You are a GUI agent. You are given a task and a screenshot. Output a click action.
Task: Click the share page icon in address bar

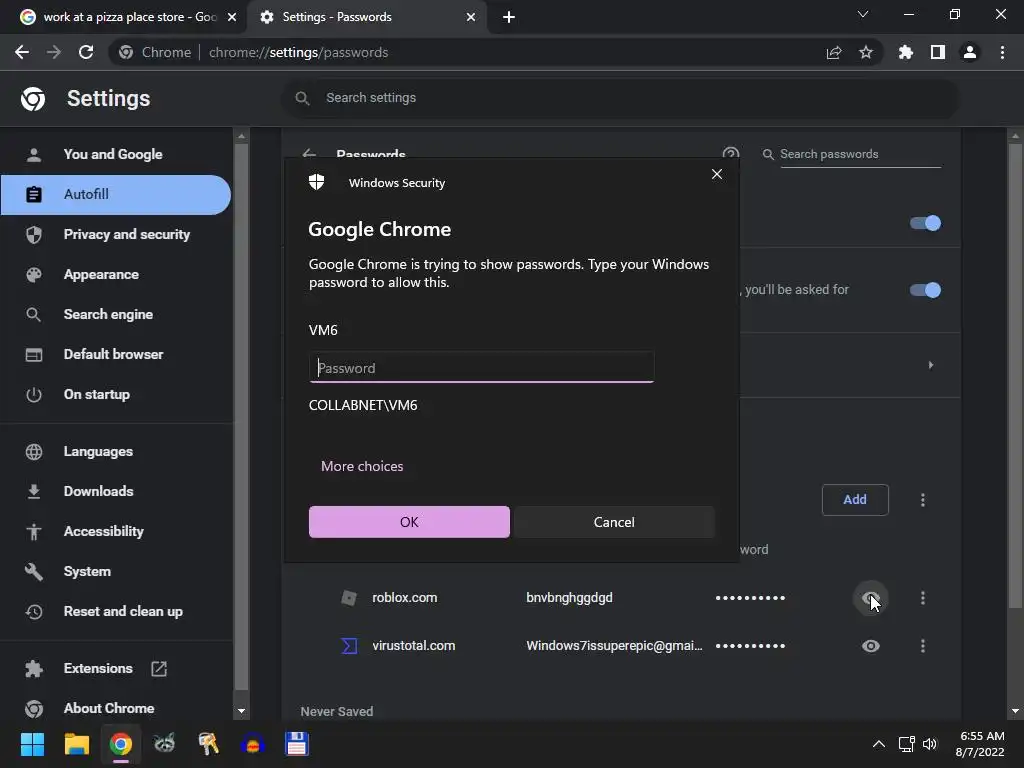[833, 53]
